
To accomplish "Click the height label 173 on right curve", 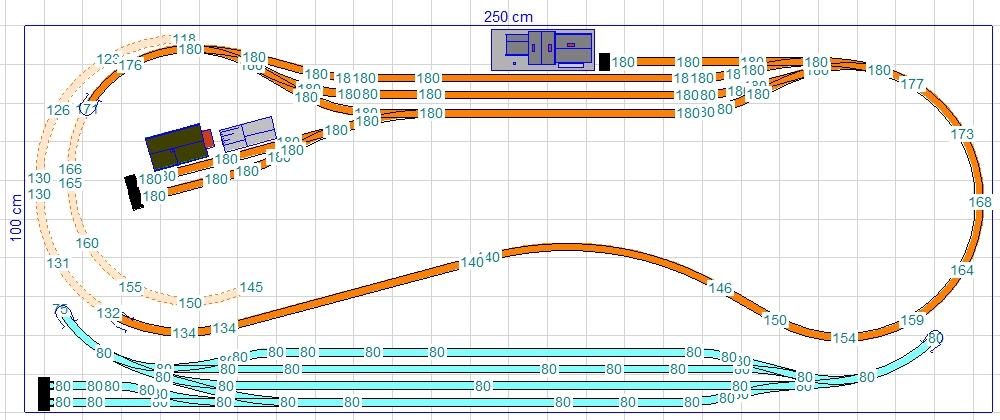I will (x=962, y=134).
